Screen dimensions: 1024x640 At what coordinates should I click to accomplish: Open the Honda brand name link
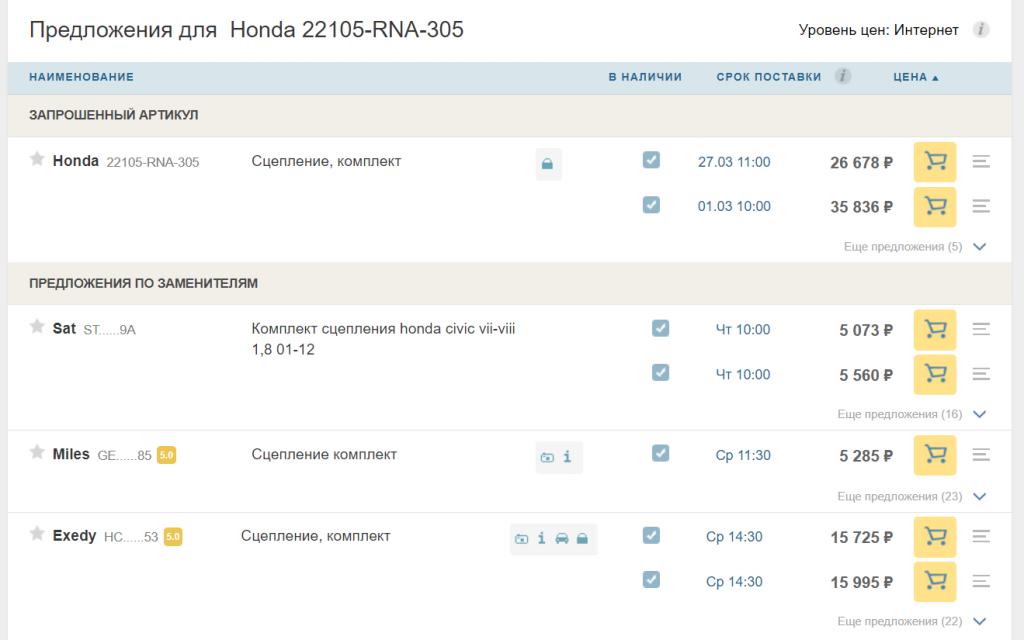click(x=76, y=161)
